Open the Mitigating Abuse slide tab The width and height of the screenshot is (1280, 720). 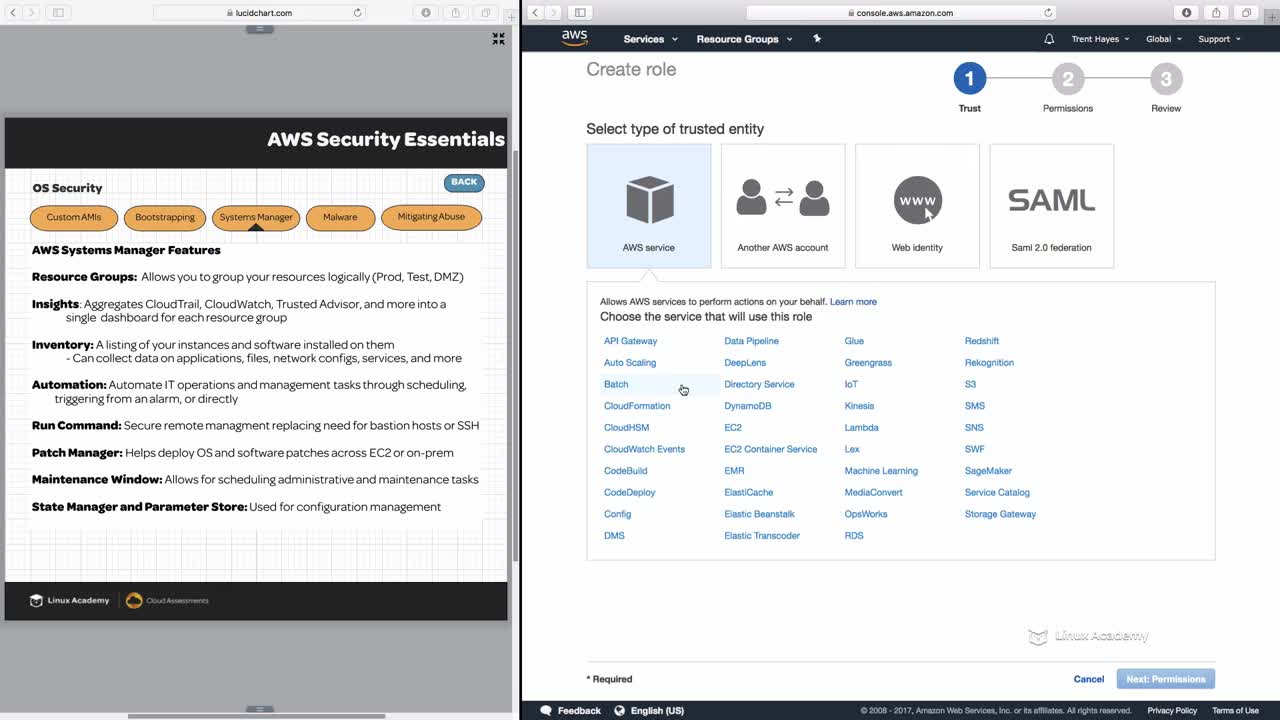click(x=431, y=217)
